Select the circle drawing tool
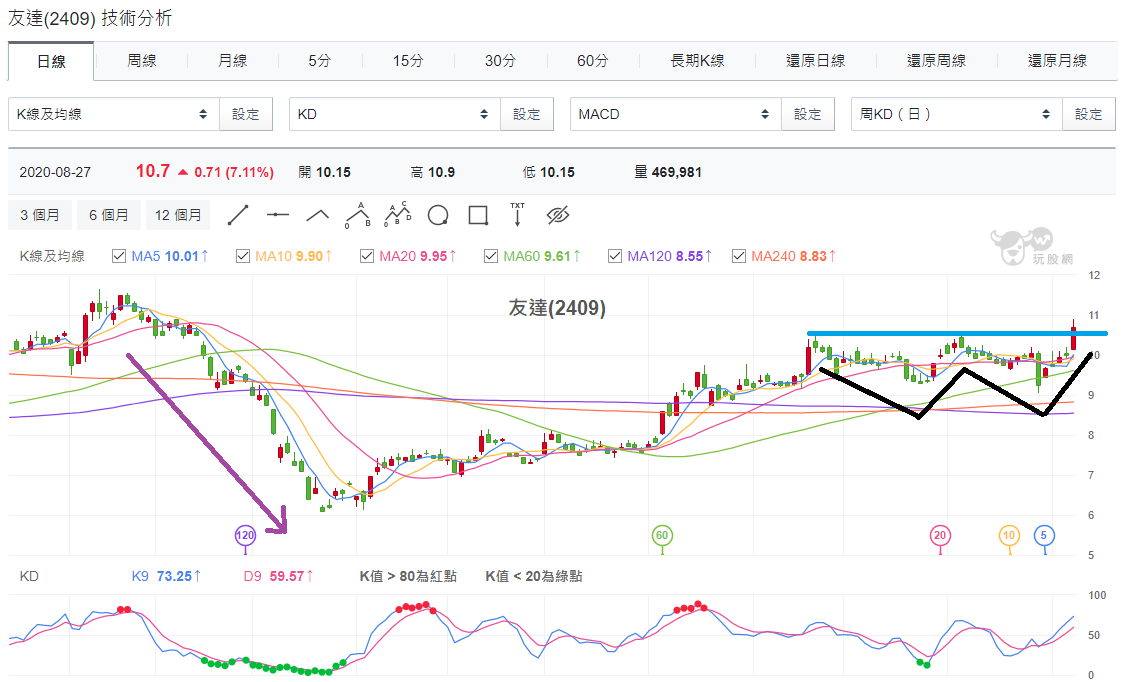 pyautogui.click(x=438, y=215)
